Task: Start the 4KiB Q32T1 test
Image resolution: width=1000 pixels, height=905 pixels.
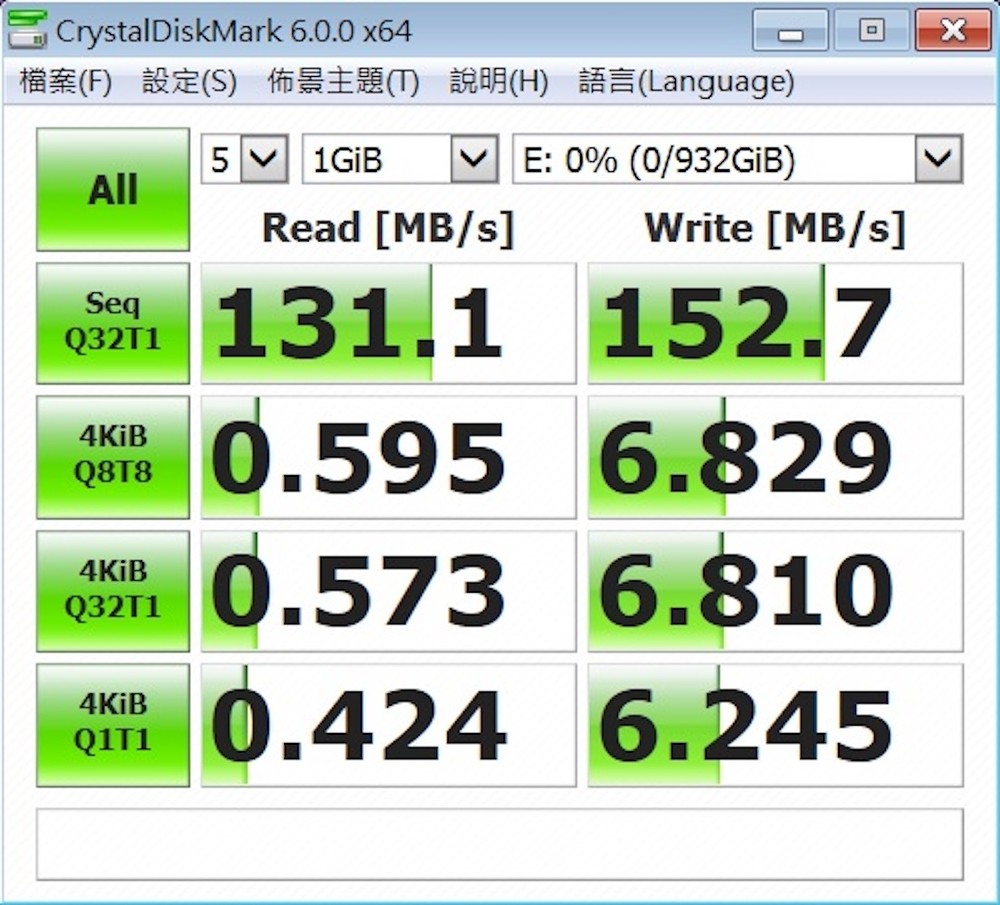Action: click(x=113, y=591)
